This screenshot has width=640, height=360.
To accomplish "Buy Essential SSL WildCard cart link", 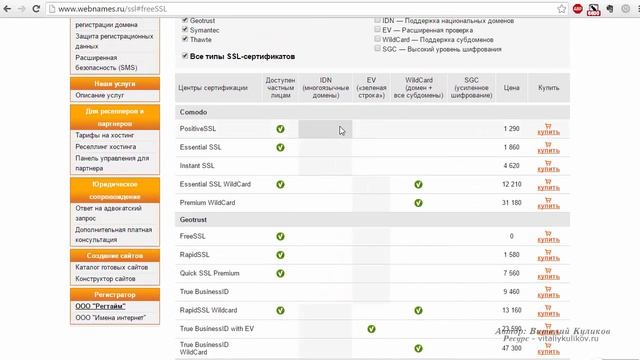I will point(548,184).
